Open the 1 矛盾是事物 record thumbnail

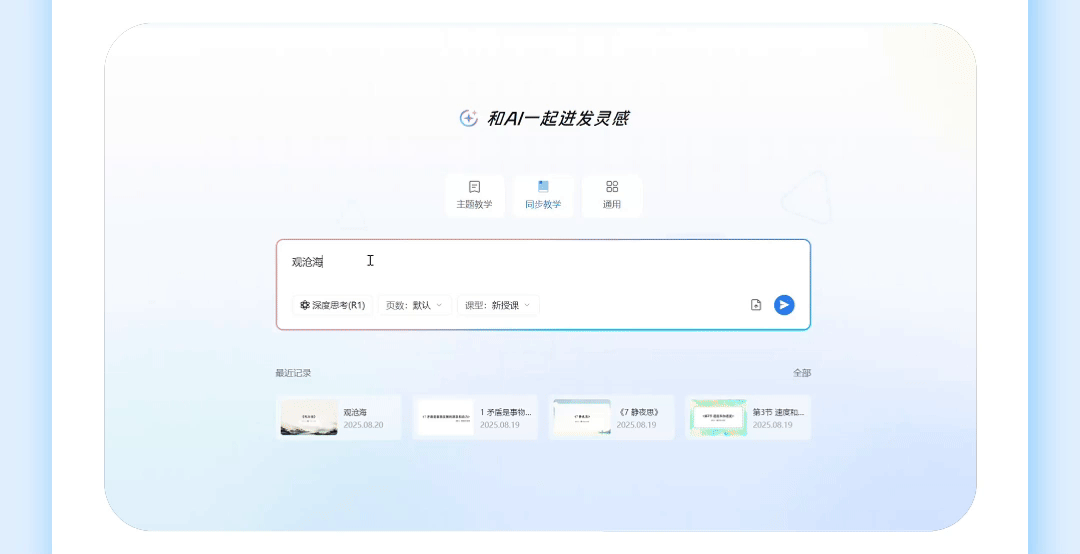pyautogui.click(x=446, y=418)
